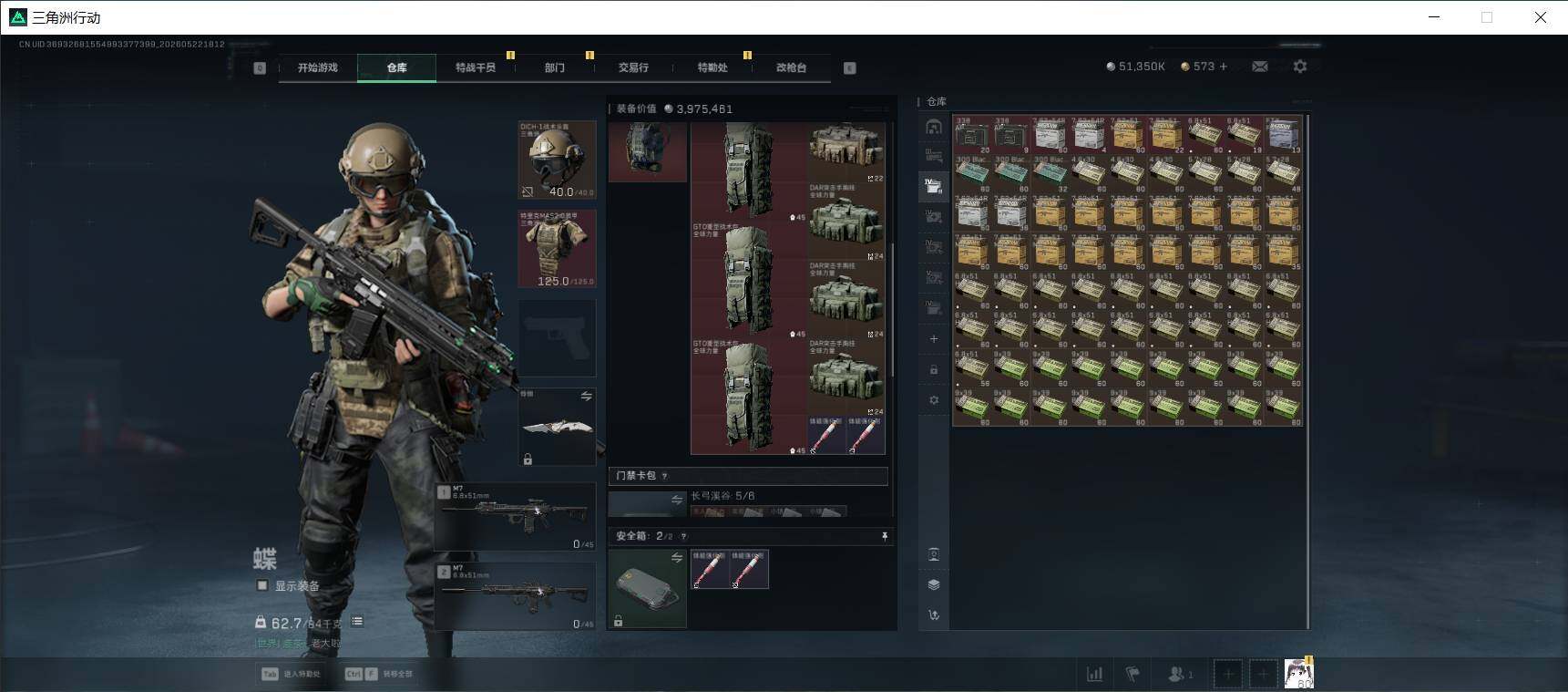Viewport: 1568px width, 692px height.
Task: Open the friends list icon
Action: [1181, 675]
